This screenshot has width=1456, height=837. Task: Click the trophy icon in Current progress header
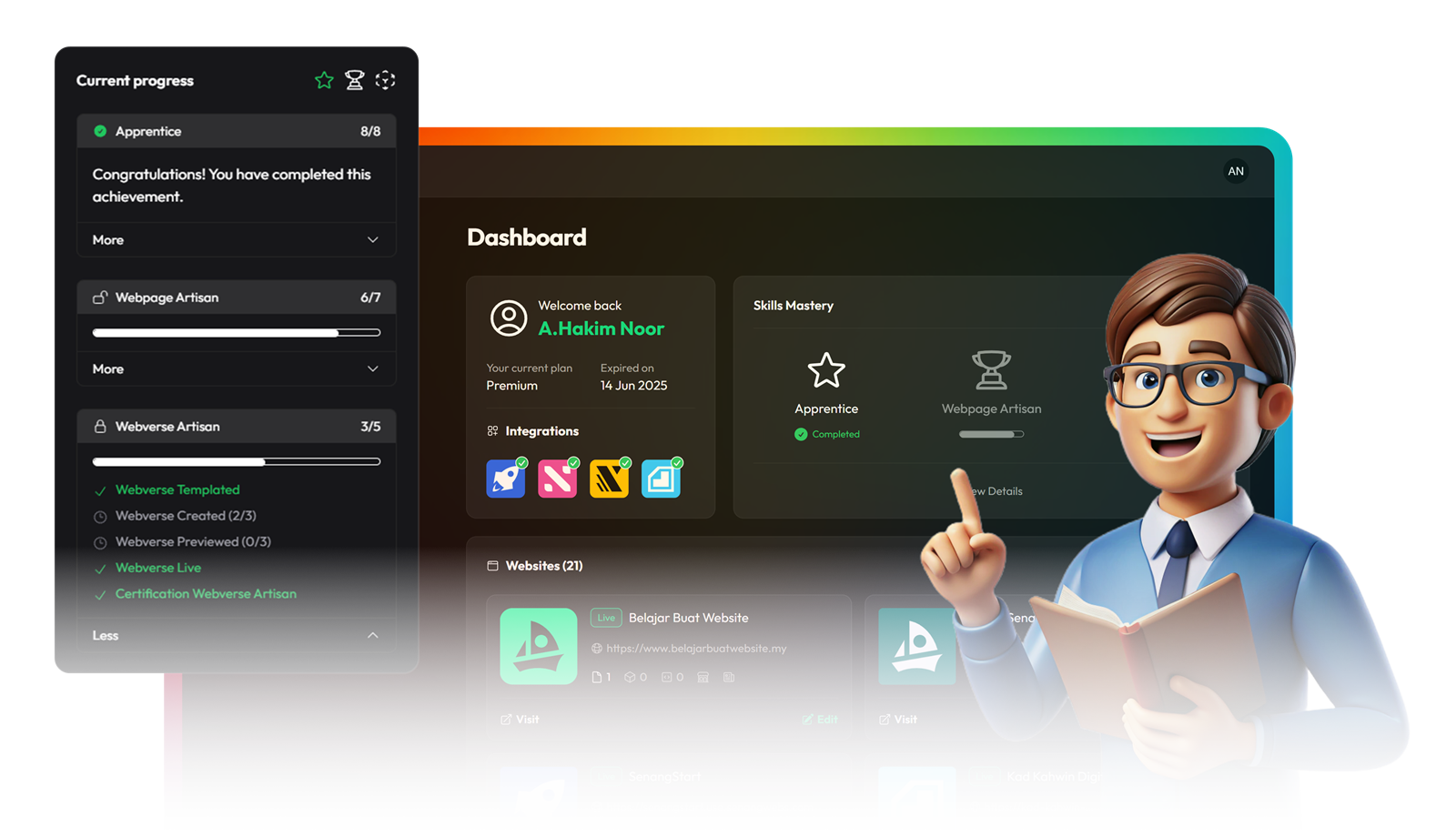[x=355, y=81]
